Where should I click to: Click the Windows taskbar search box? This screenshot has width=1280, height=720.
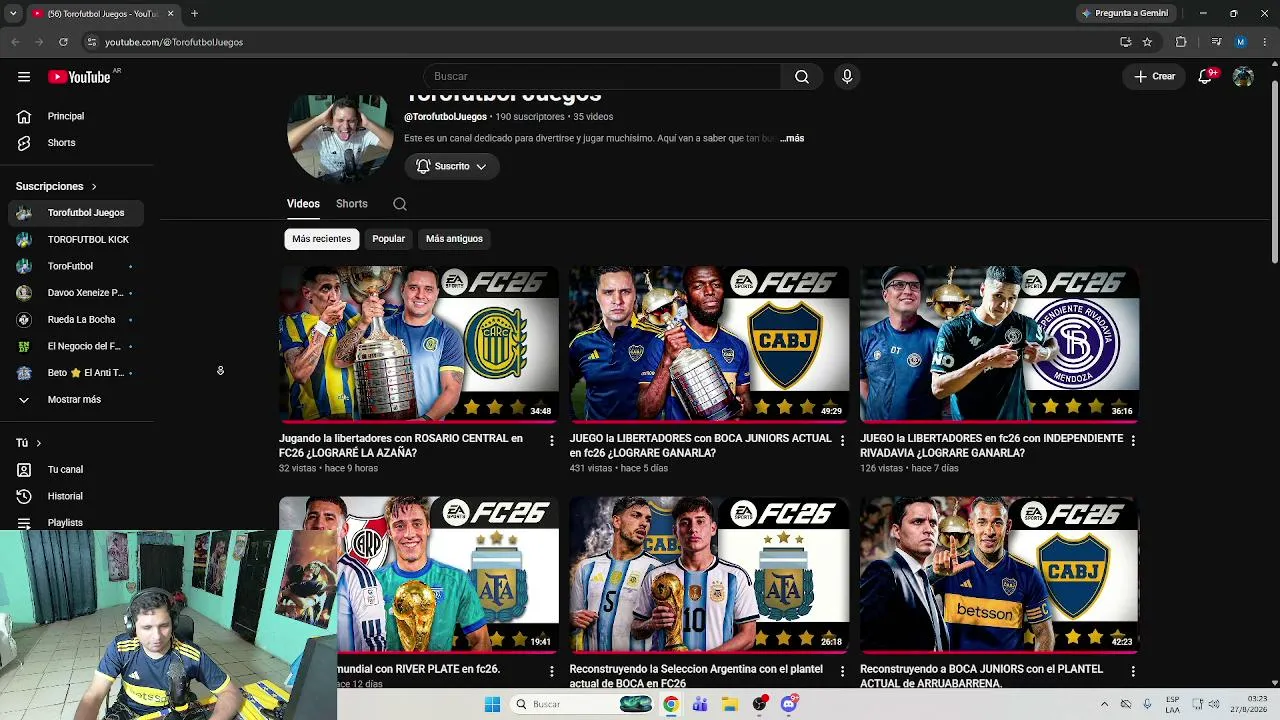pos(582,704)
